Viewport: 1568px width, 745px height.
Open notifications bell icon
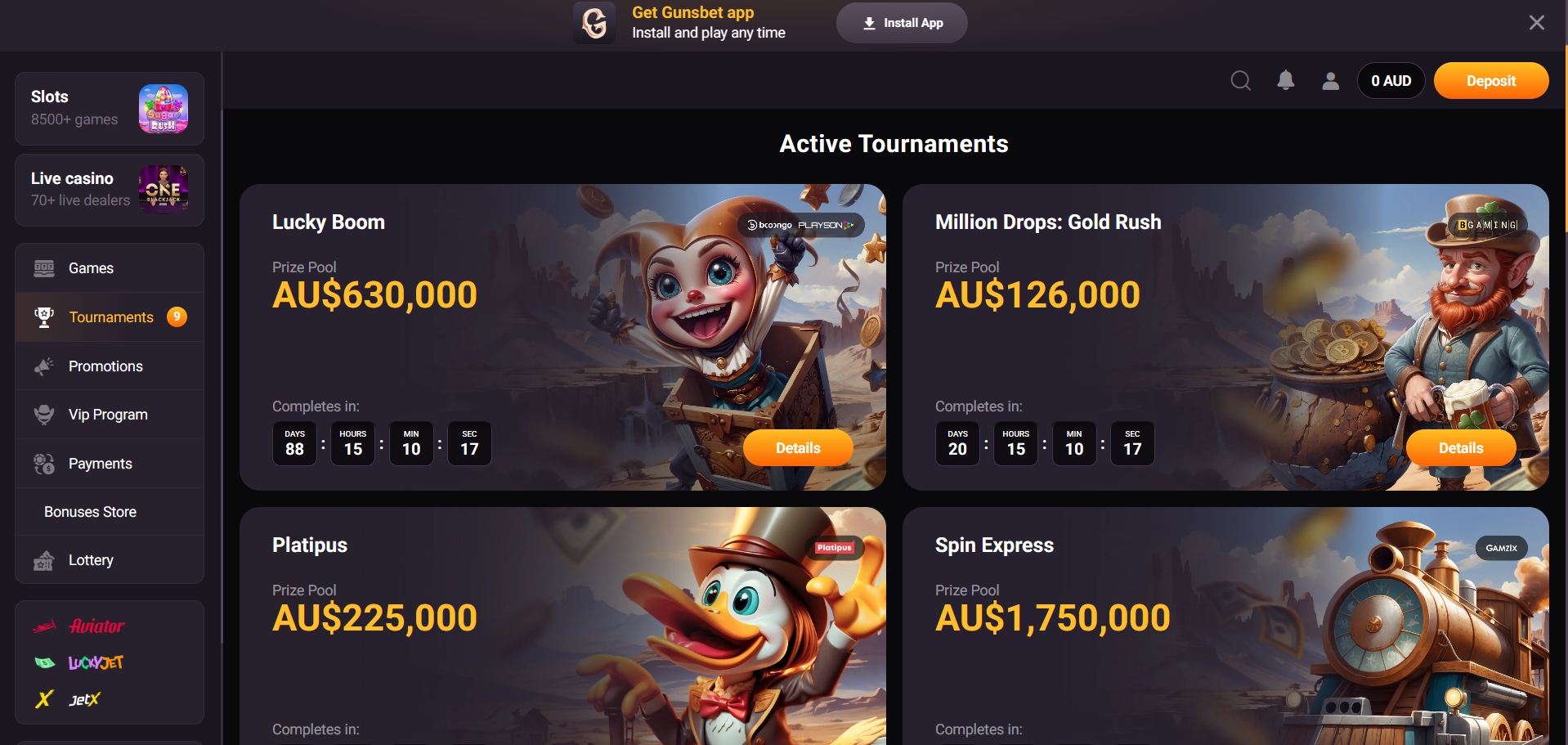coord(1285,80)
